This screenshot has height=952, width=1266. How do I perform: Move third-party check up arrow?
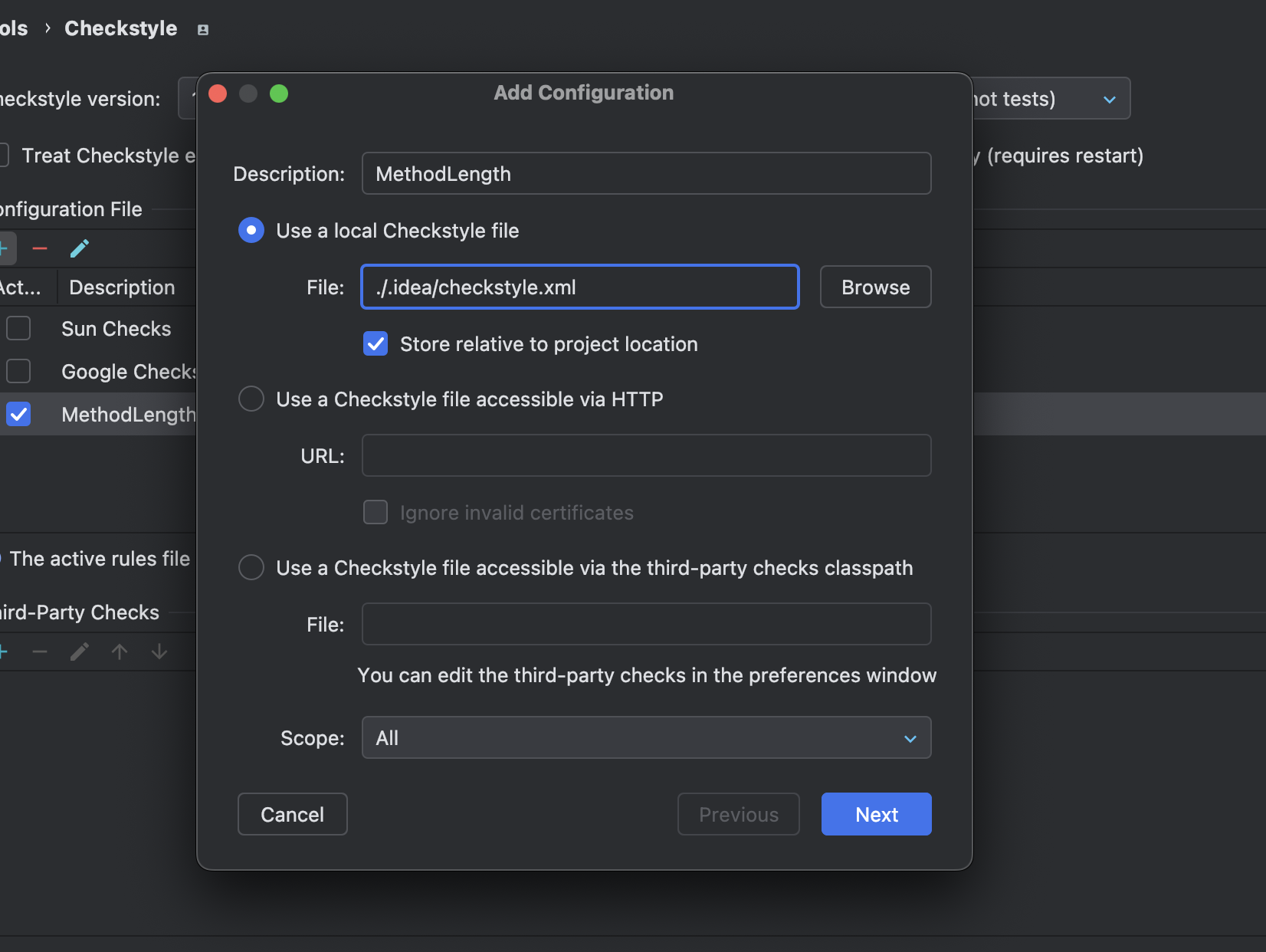click(120, 652)
